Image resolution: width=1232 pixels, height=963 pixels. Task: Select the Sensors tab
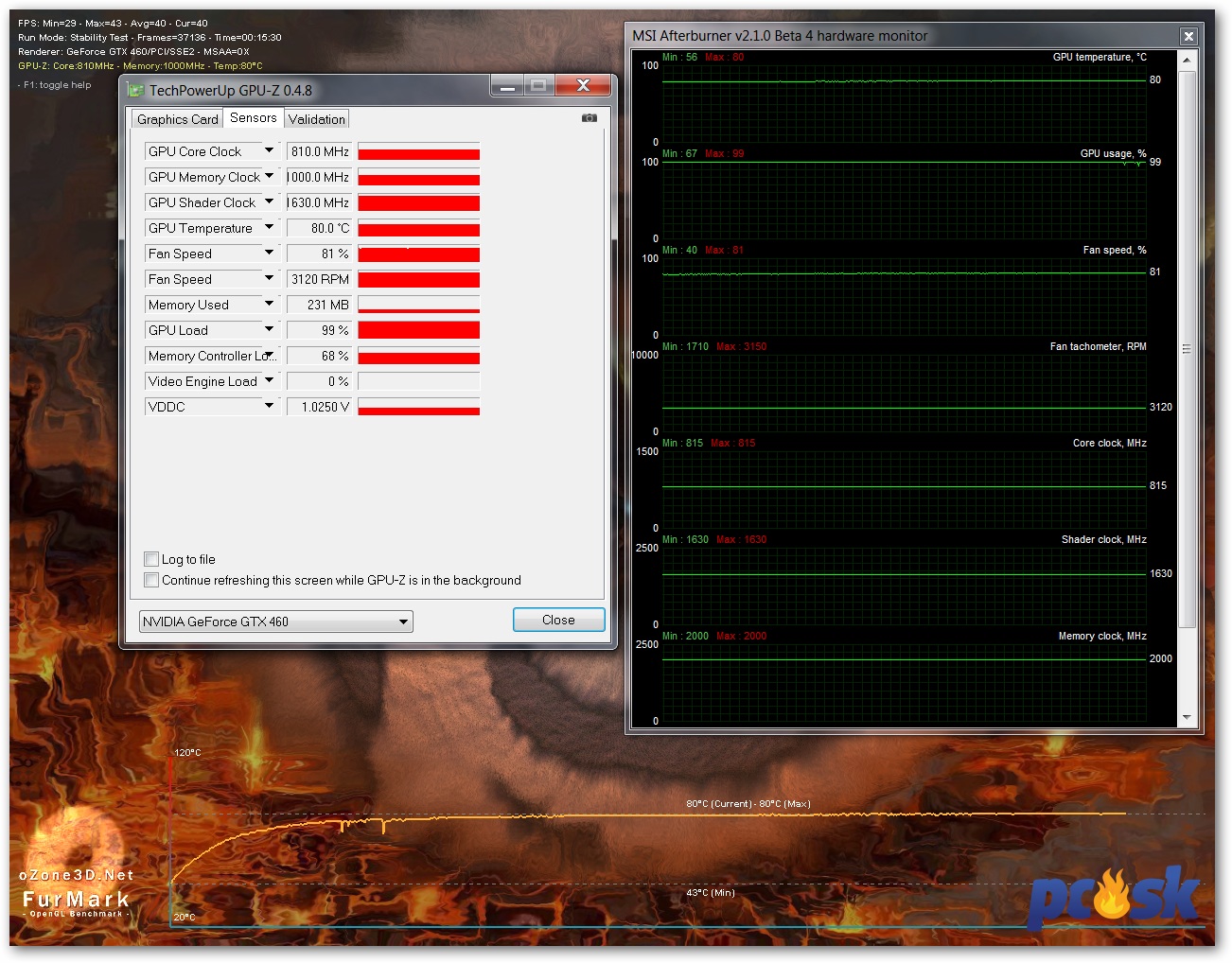point(254,117)
